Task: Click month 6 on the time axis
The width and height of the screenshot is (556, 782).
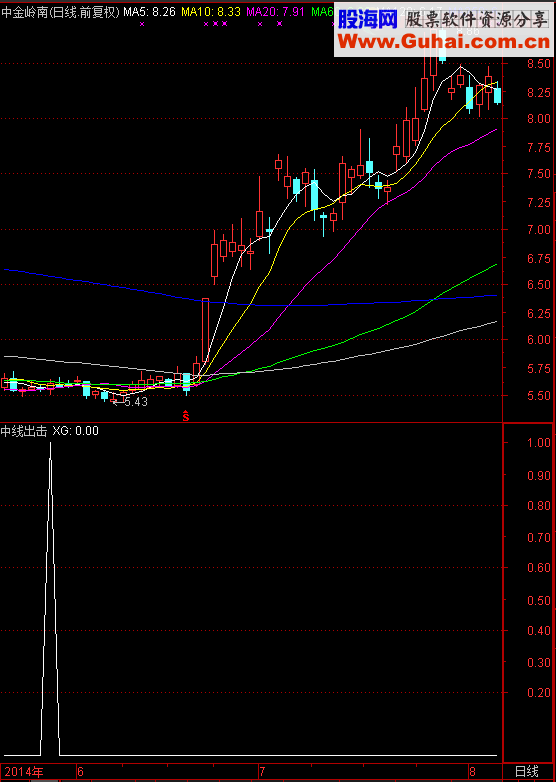Action: click(x=80, y=772)
